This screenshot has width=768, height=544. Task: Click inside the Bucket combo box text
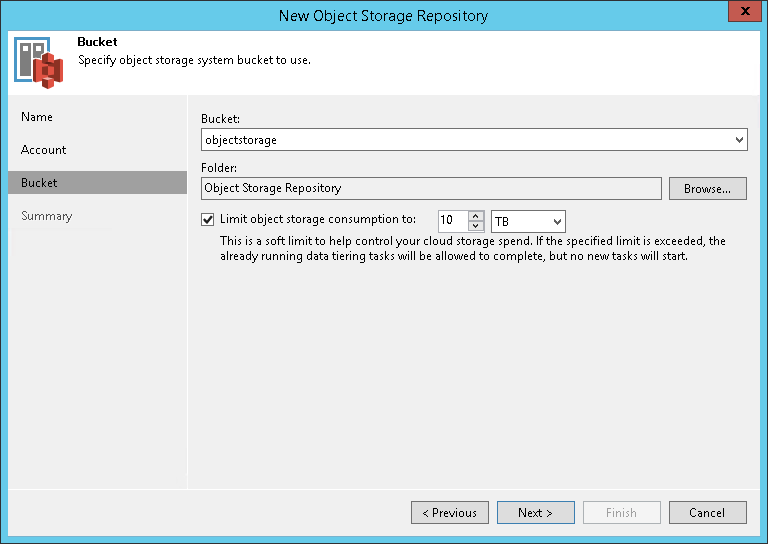[460, 140]
